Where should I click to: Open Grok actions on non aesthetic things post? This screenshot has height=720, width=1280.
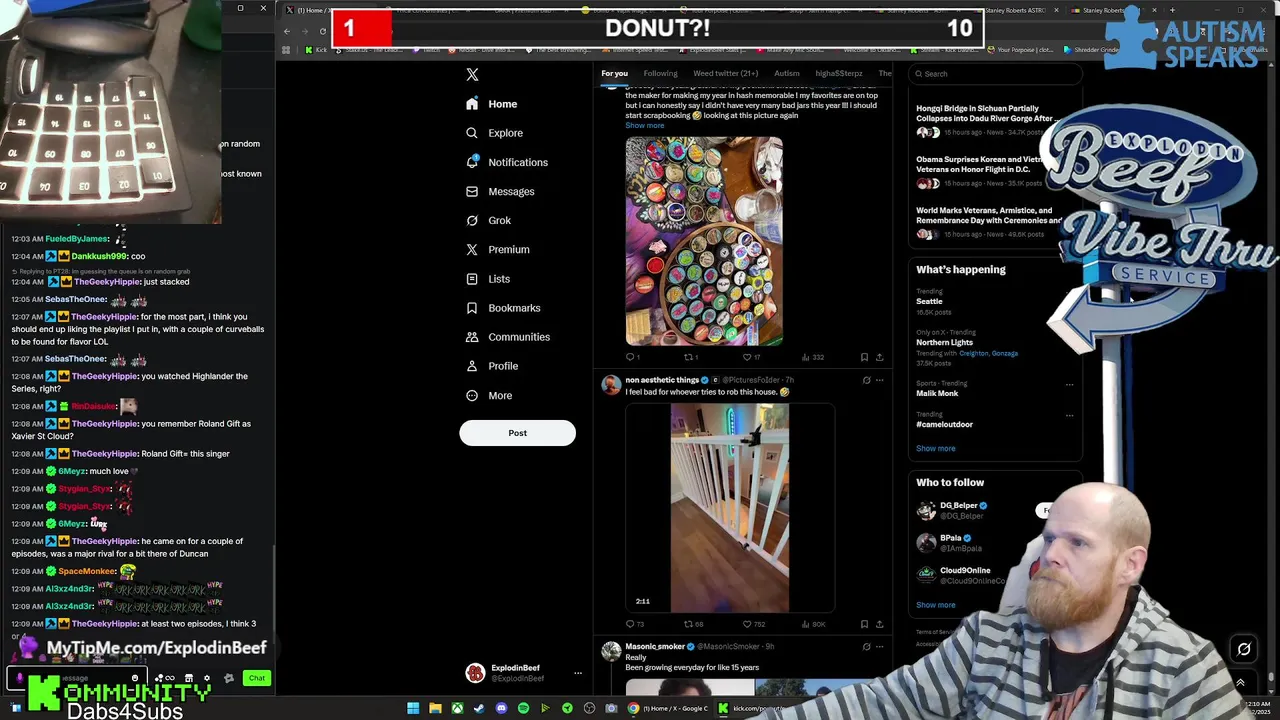point(866,380)
